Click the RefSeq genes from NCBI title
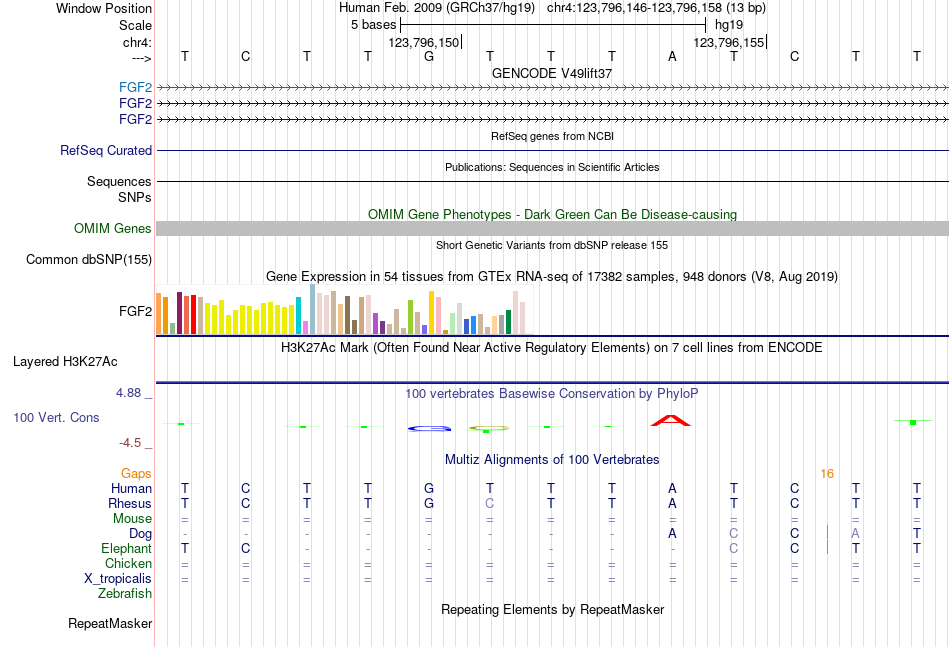 552,136
